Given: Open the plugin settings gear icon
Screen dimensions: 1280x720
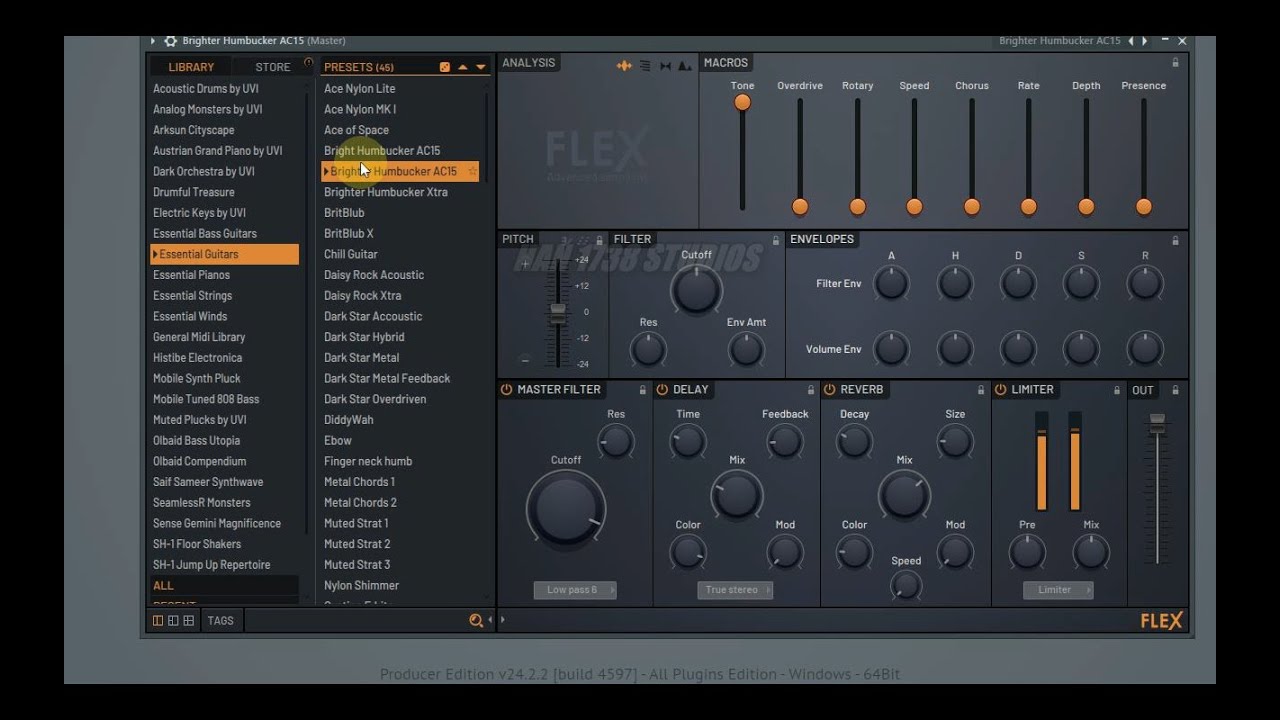Looking at the screenshot, I should point(170,41).
